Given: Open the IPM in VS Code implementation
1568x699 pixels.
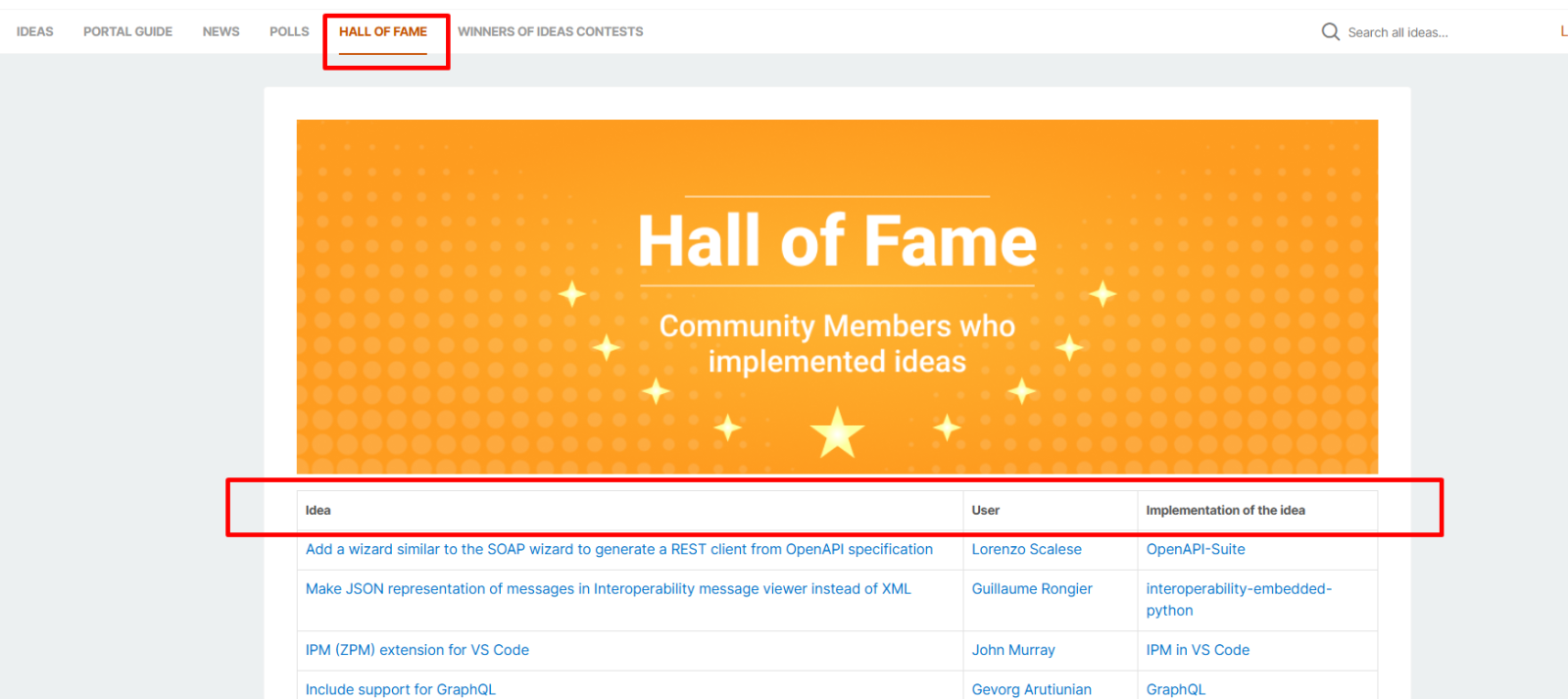Looking at the screenshot, I should point(1198,650).
